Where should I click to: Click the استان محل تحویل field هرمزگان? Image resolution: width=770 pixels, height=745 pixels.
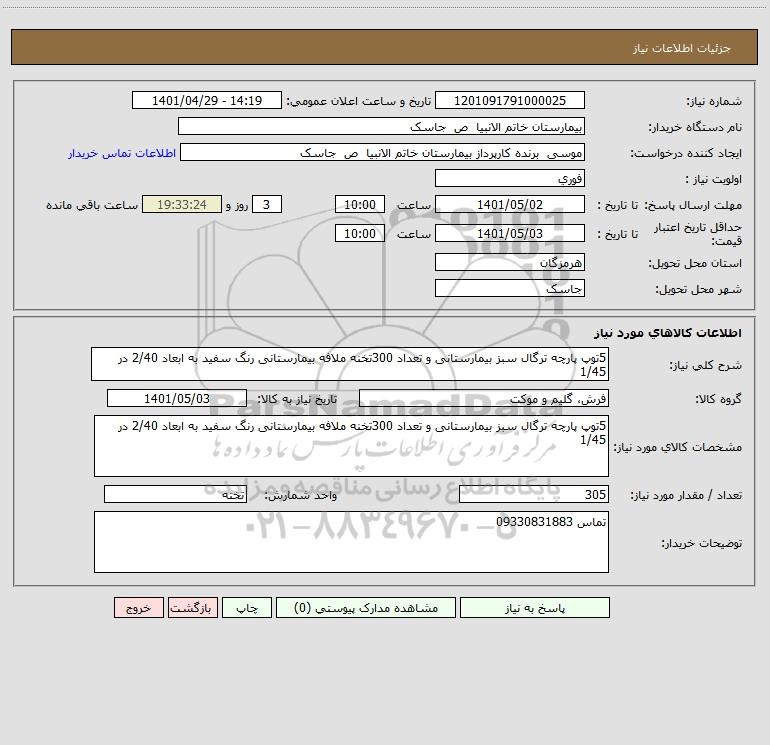(510, 262)
